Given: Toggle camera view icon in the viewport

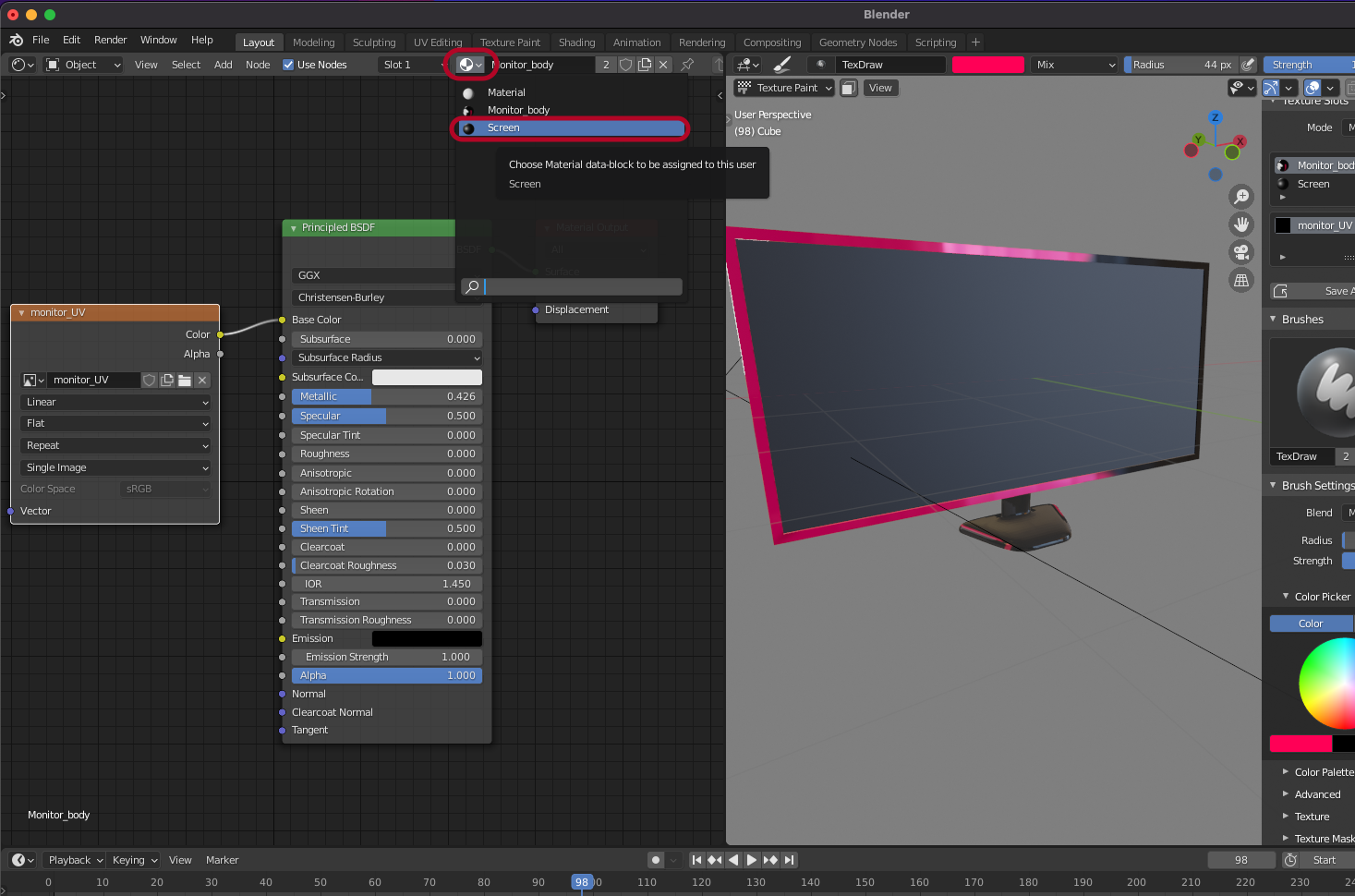Looking at the screenshot, I should (x=1242, y=252).
